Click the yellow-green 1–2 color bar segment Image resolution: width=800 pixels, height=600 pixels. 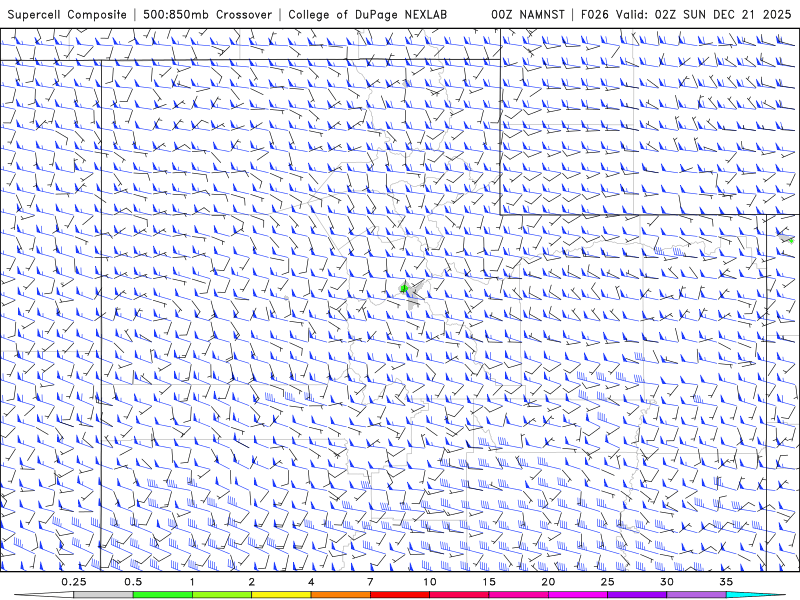(x=222, y=595)
